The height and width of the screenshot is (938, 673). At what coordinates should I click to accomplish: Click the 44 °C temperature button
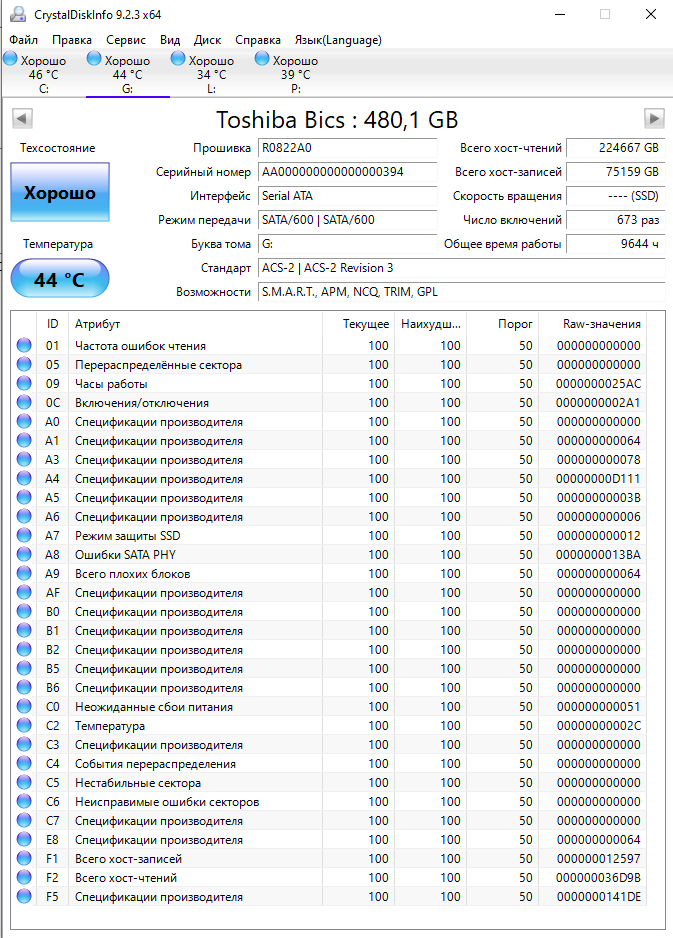(x=60, y=279)
